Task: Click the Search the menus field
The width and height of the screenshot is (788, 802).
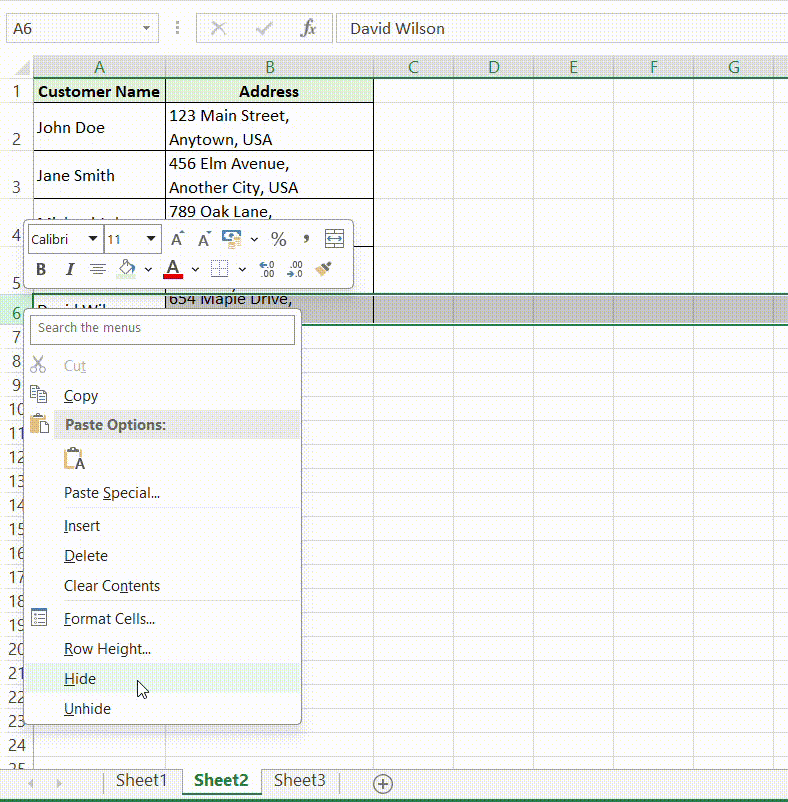Action: tap(163, 330)
